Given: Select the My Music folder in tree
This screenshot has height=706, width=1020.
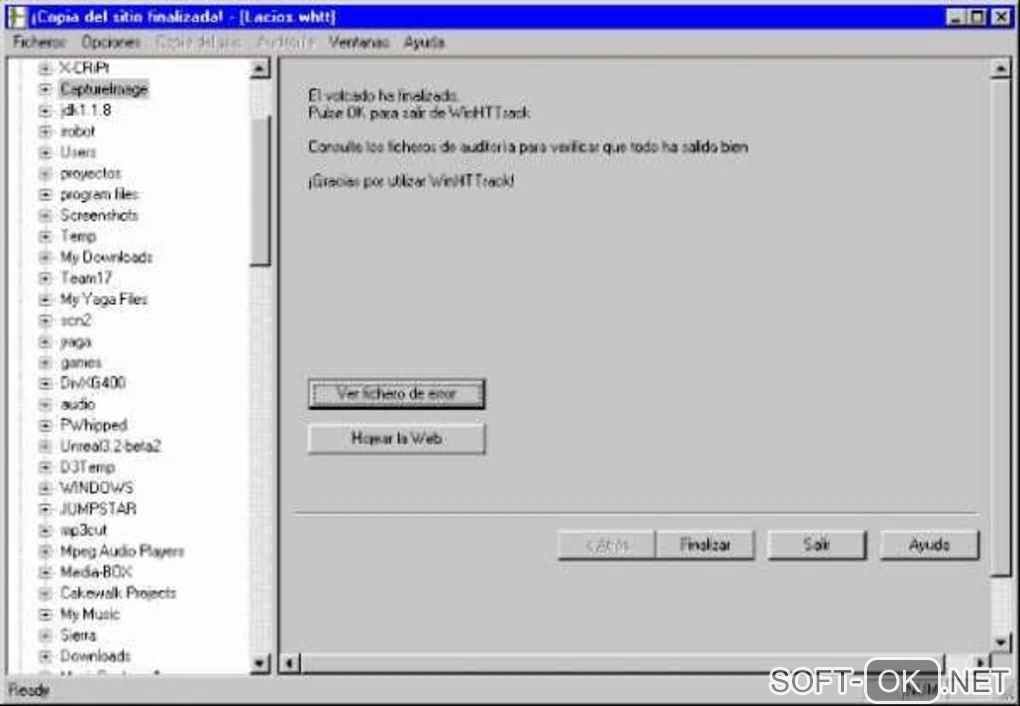Looking at the screenshot, I should click(x=90, y=614).
